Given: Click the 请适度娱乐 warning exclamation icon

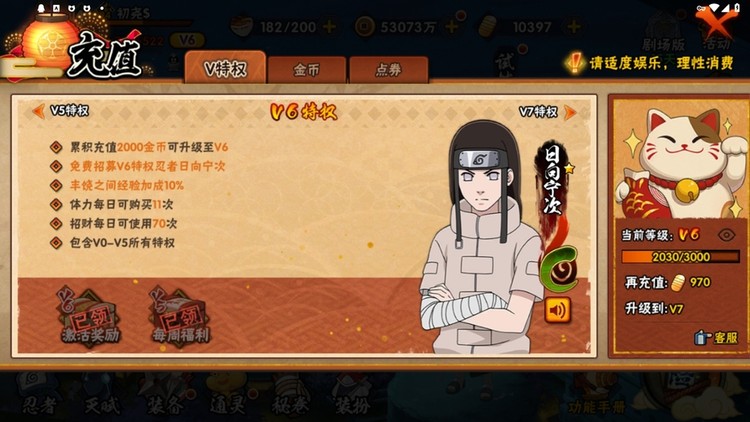Looking at the screenshot, I should (574, 63).
